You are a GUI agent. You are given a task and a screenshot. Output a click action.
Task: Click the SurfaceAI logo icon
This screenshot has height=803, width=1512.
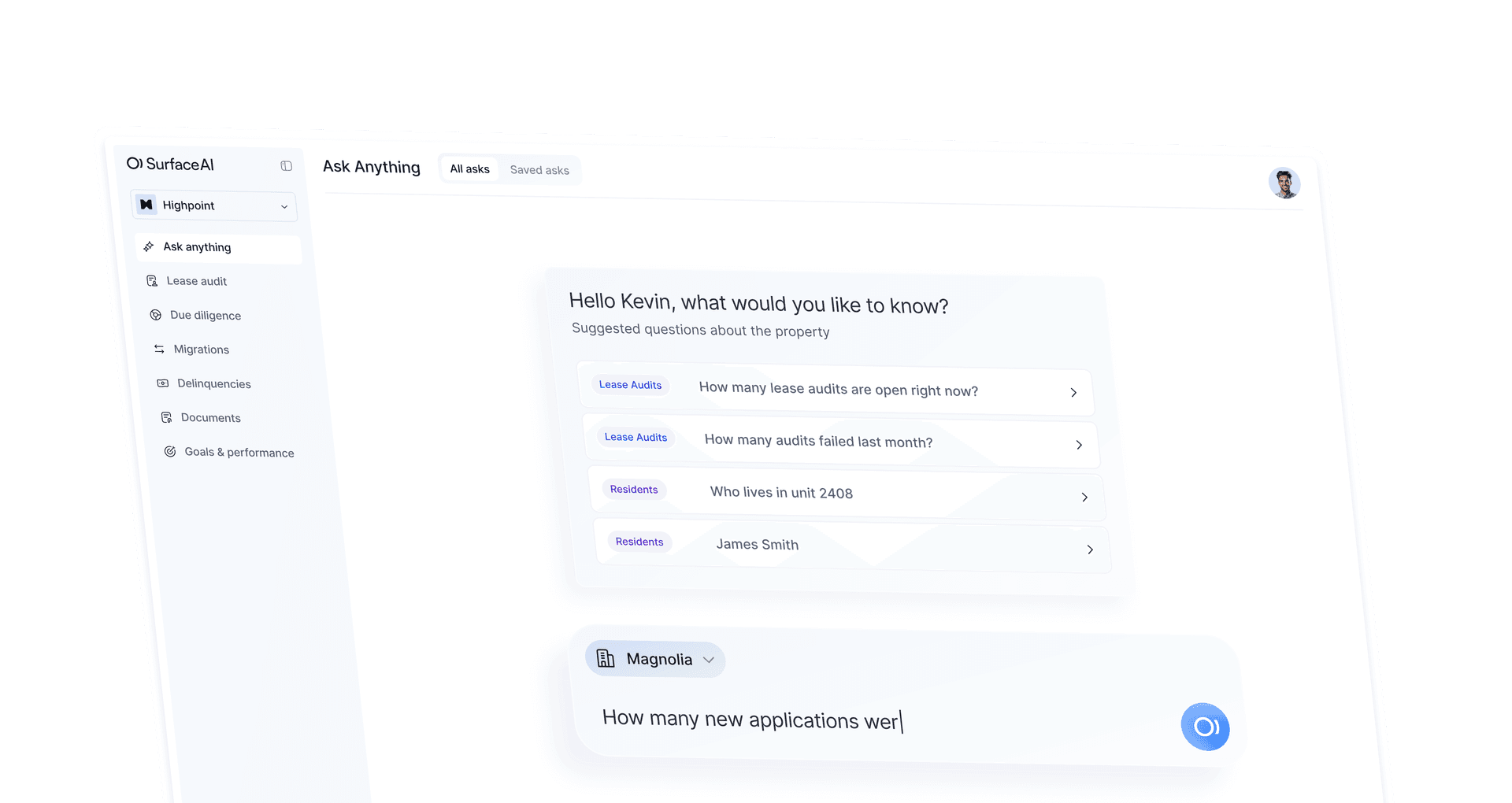(x=135, y=163)
